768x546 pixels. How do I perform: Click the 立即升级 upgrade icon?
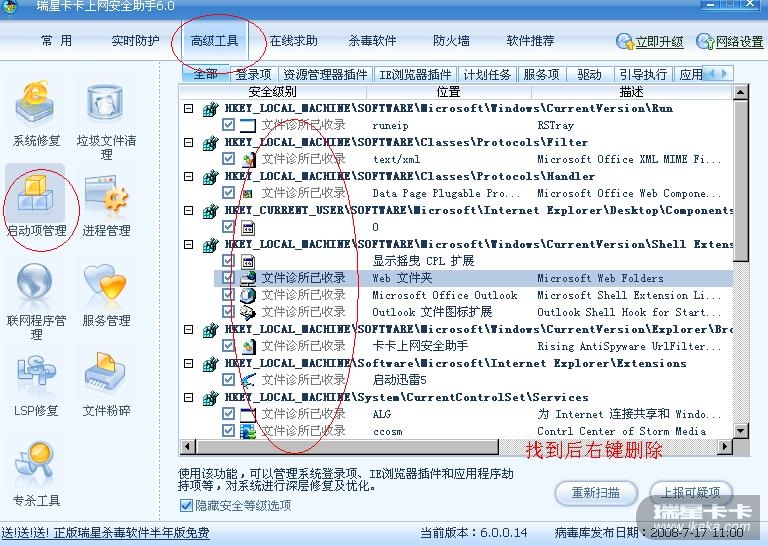coord(625,42)
